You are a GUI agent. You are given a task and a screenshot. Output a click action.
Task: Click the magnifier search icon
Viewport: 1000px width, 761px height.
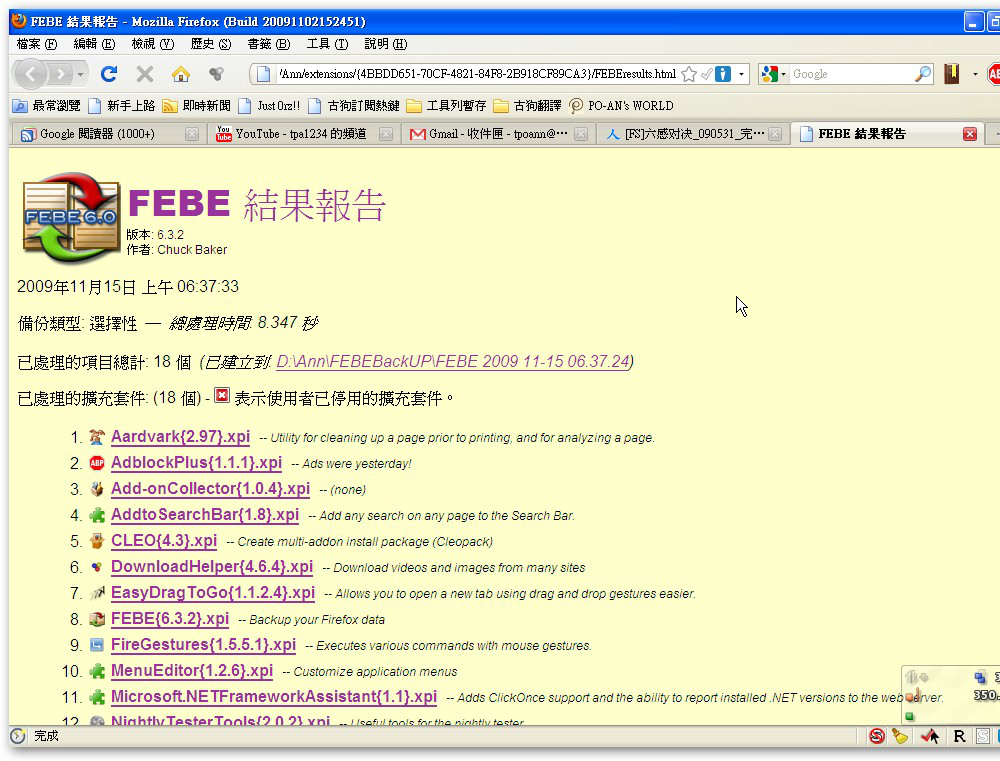(x=922, y=74)
